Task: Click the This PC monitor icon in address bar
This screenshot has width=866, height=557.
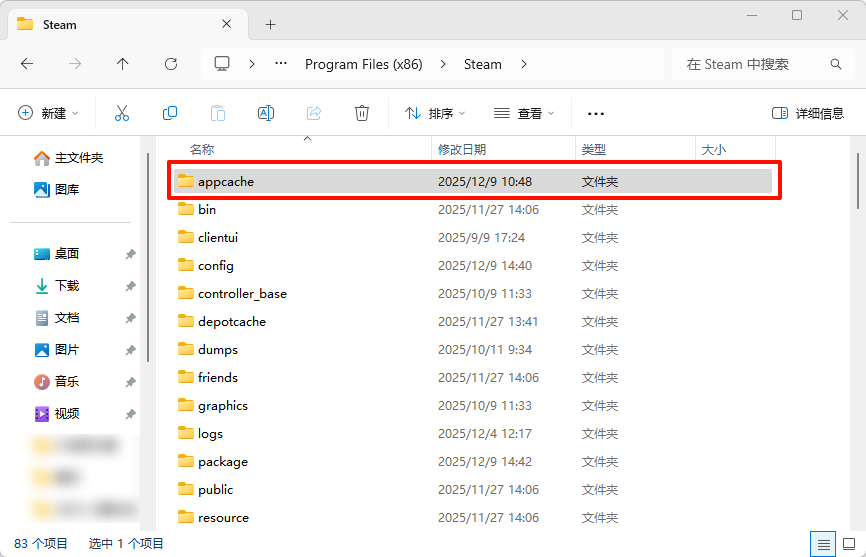Action: tap(222, 64)
